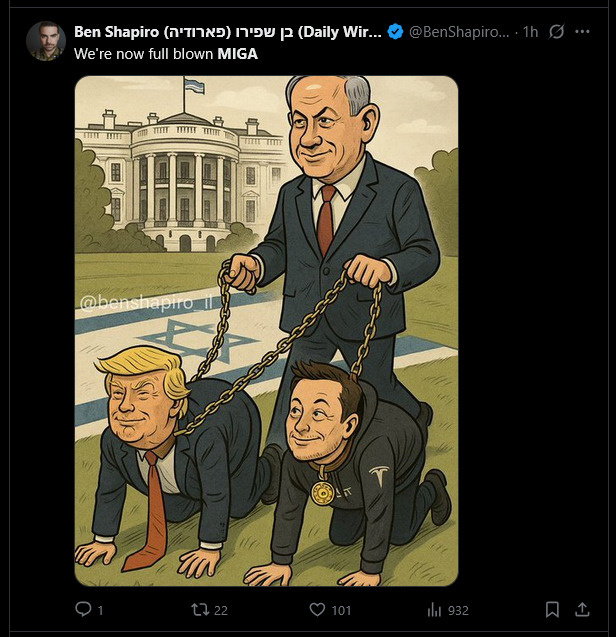Click the repost arrows icon
This screenshot has width=616, height=637.
coord(200,609)
